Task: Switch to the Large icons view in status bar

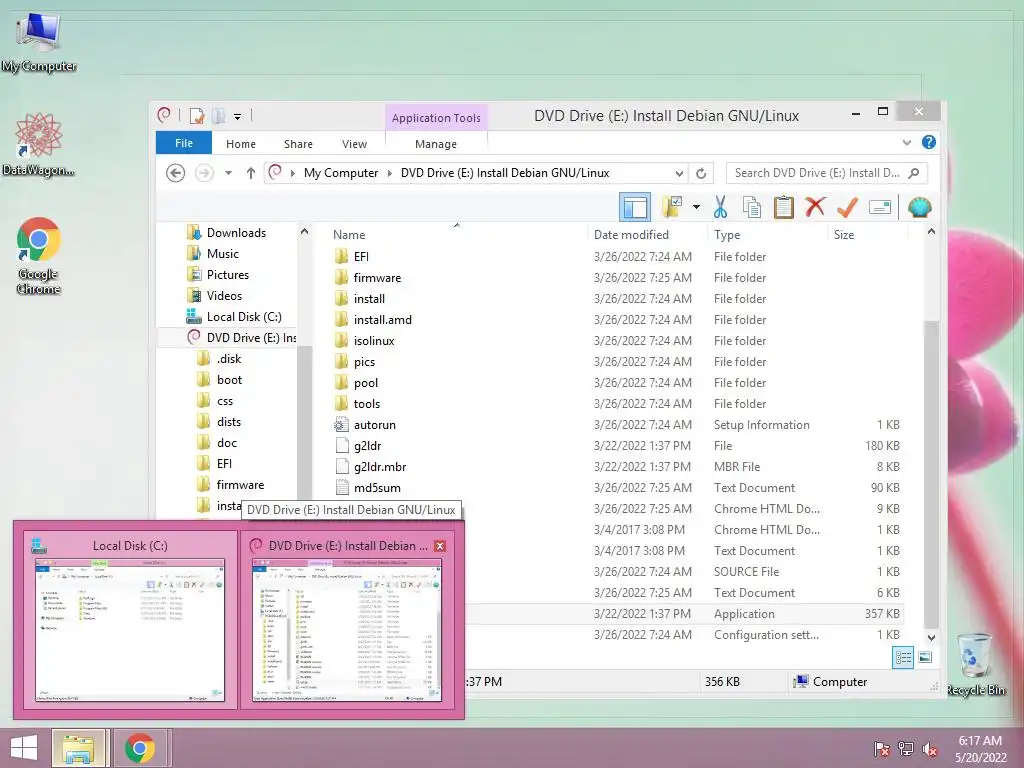Action: (925, 657)
